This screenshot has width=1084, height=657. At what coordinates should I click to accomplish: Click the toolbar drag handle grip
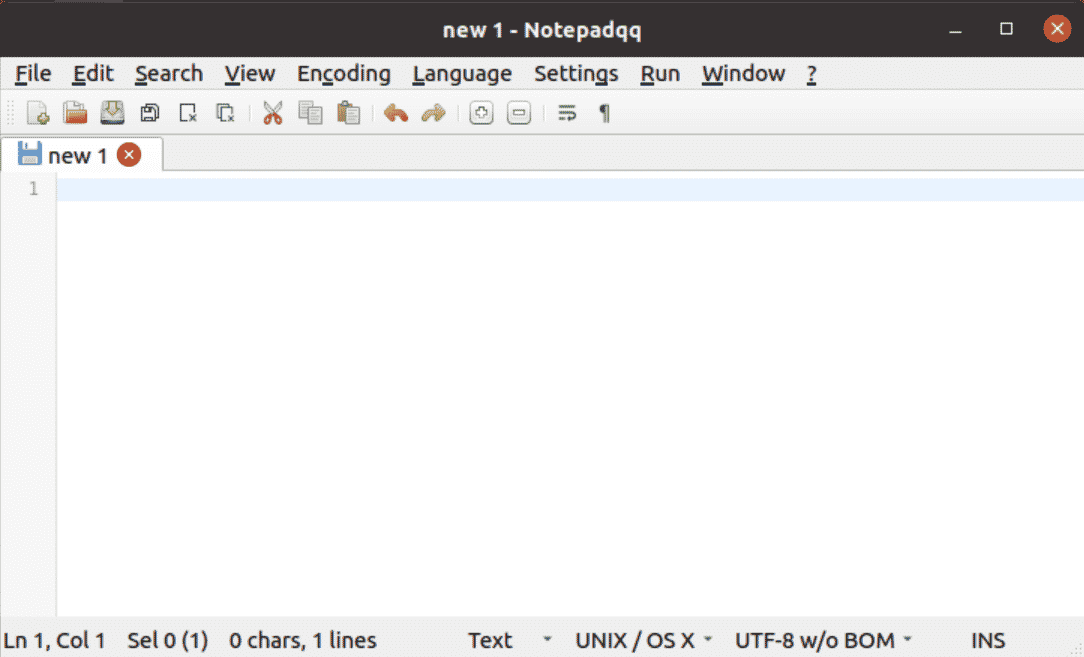(10, 113)
